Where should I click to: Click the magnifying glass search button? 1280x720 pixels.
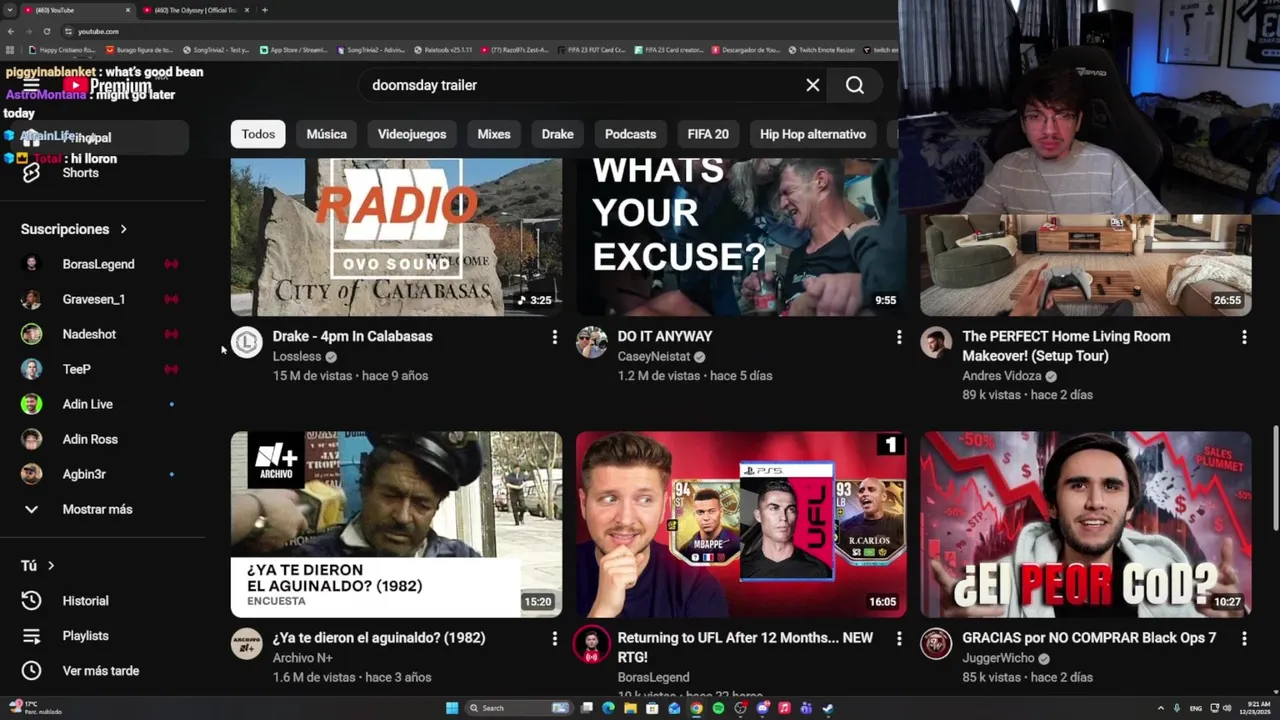coord(855,85)
